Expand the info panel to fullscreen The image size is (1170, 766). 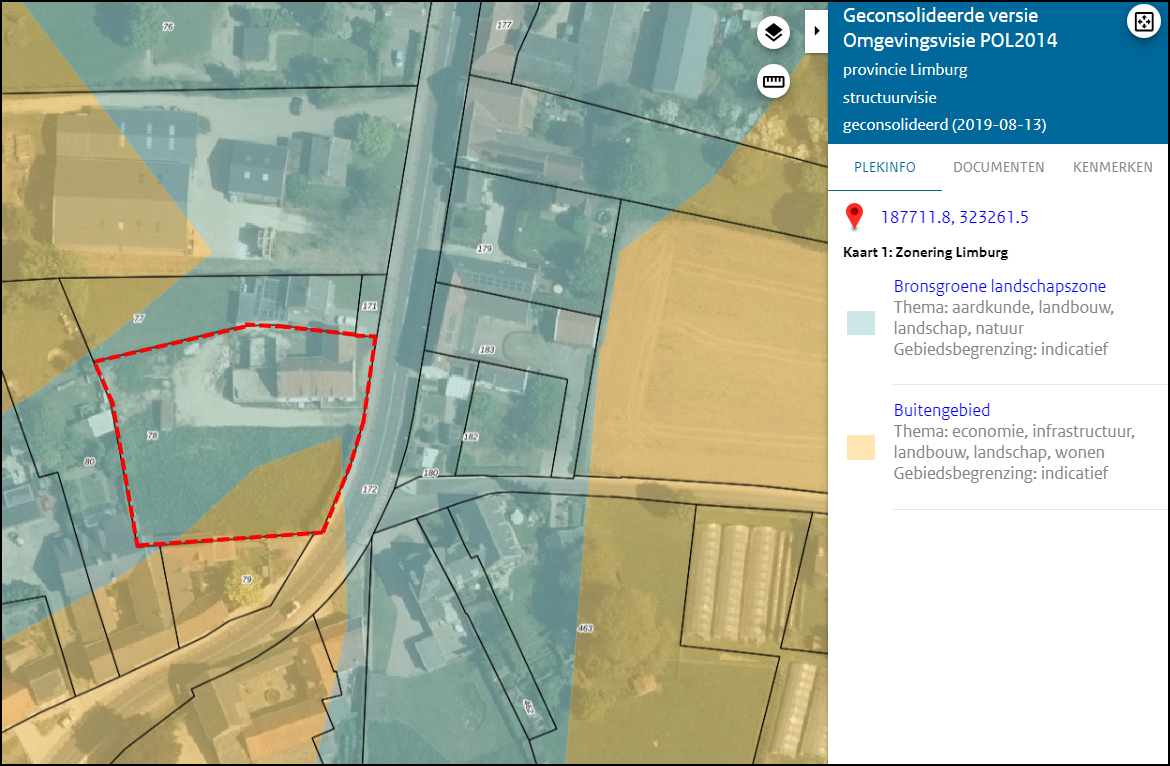click(1143, 20)
